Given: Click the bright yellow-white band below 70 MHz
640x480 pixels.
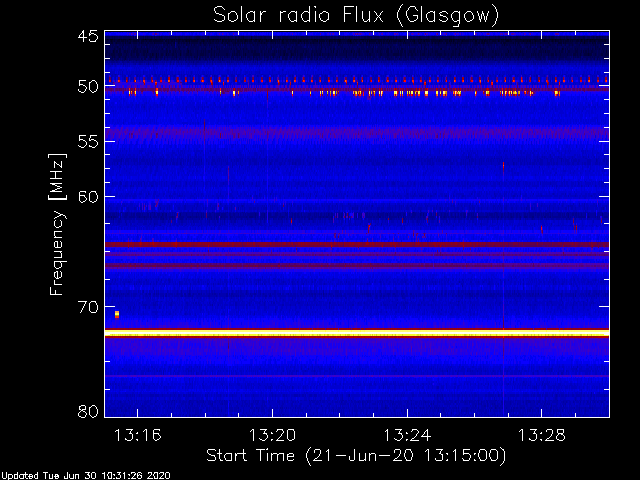Looking at the screenshot, I should pyautogui.click(x=357, y=333).
